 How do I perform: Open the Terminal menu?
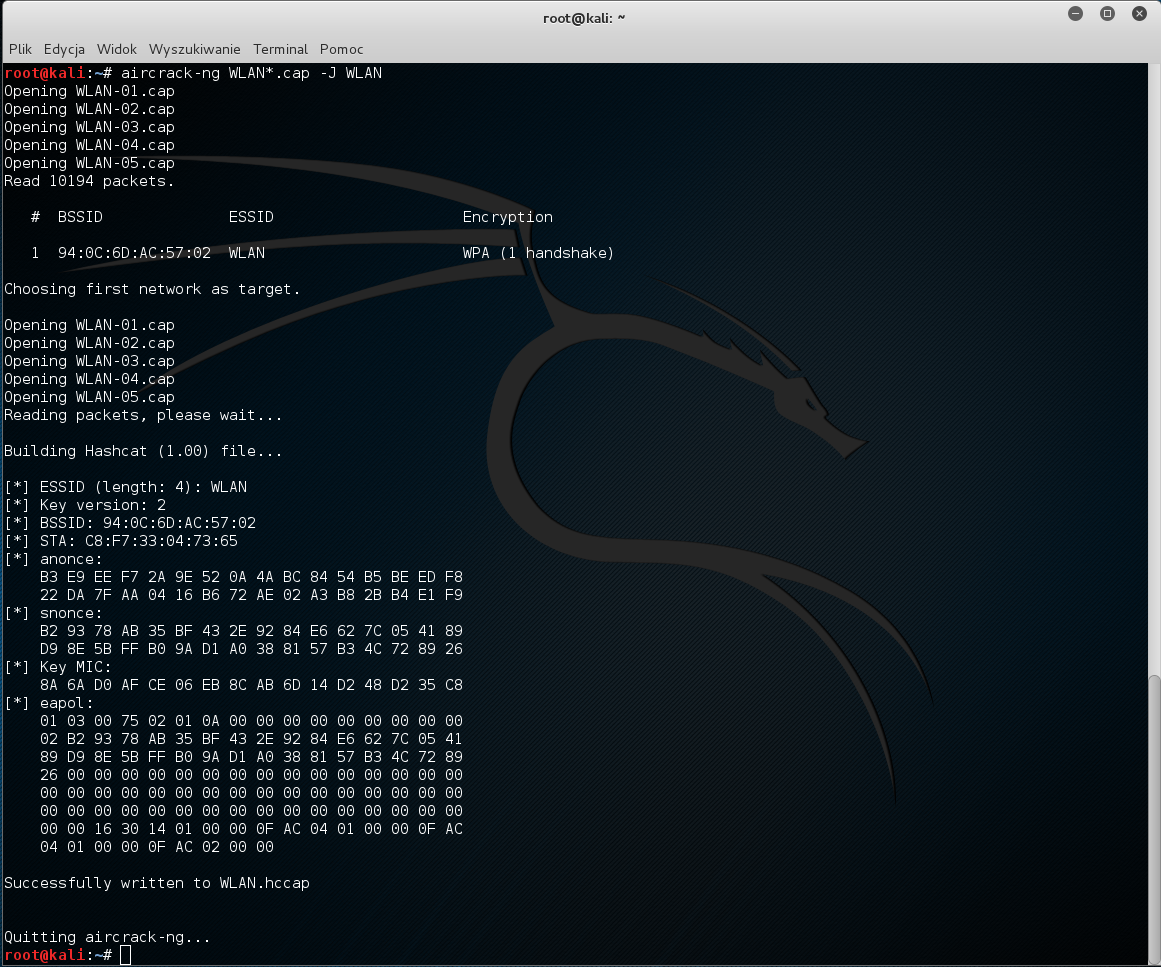tap(280, 50)
